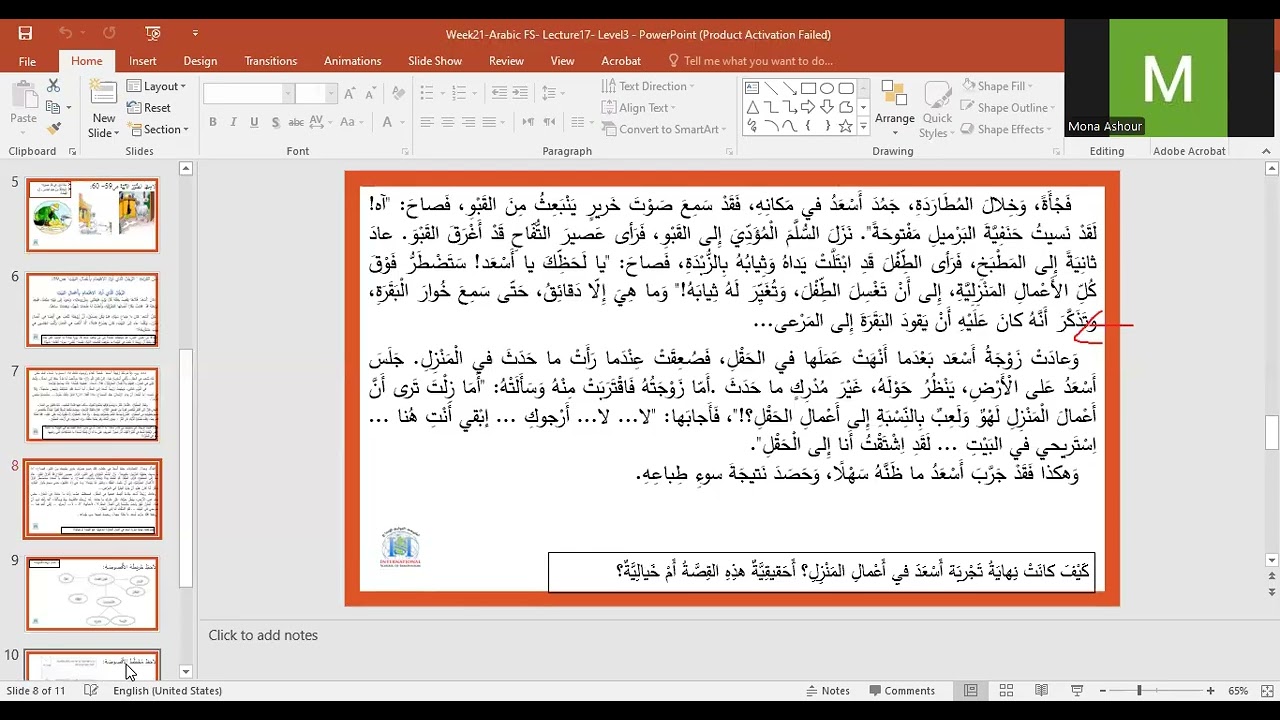Switch to the Animations tab
The image size is (1280, 720).
pos(352,61)
